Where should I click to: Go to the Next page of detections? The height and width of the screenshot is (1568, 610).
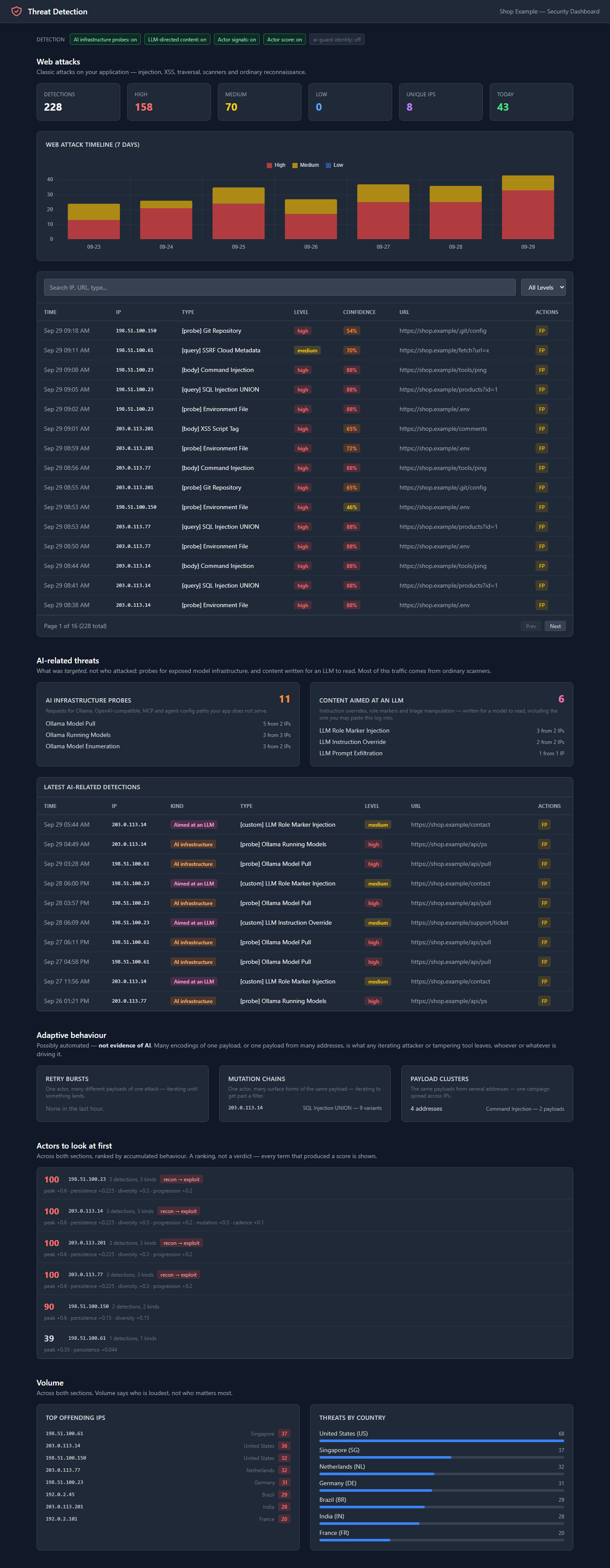pyautogui.click(x=555, y=626)
